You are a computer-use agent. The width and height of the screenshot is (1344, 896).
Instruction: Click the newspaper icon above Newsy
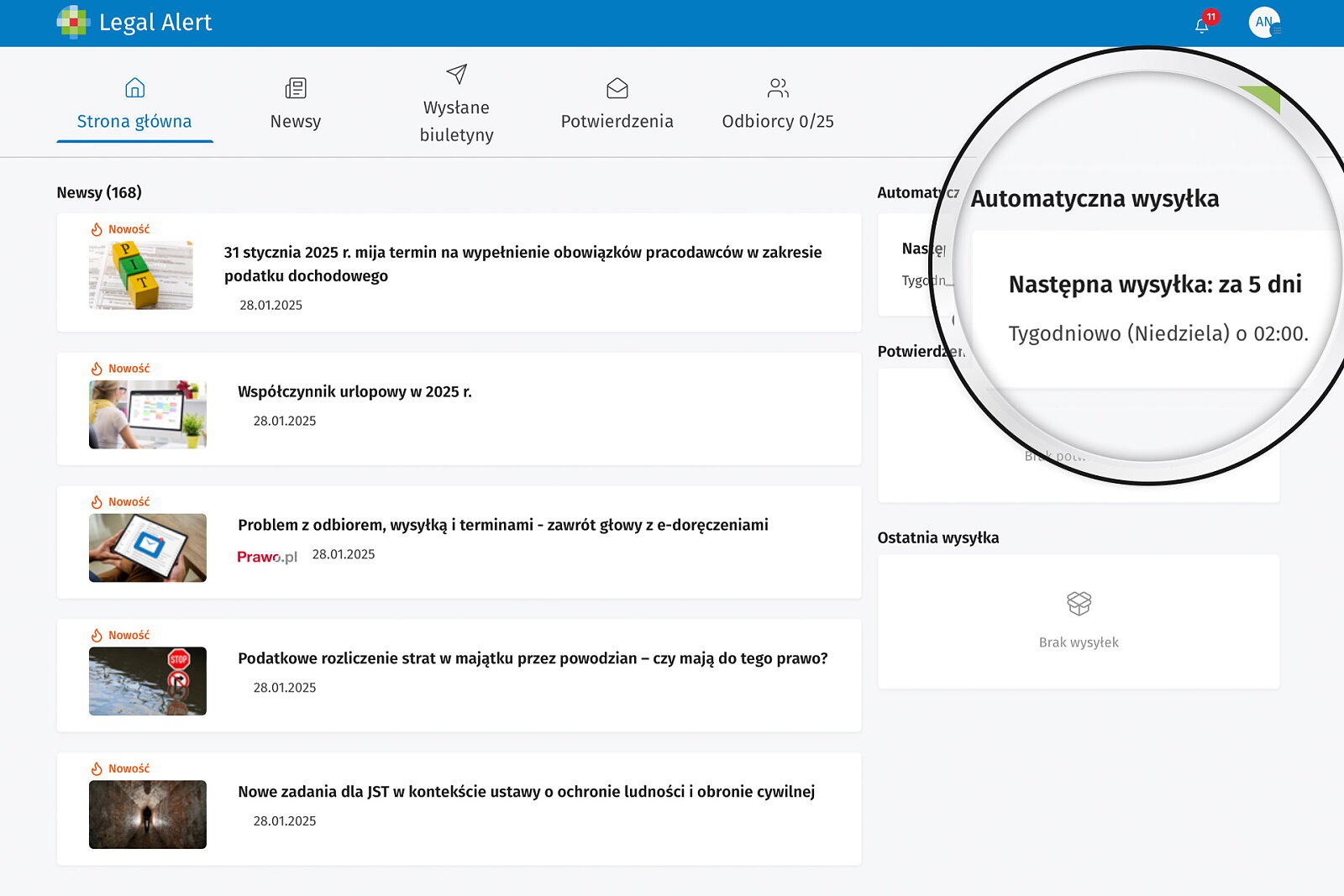pos(296,88)
